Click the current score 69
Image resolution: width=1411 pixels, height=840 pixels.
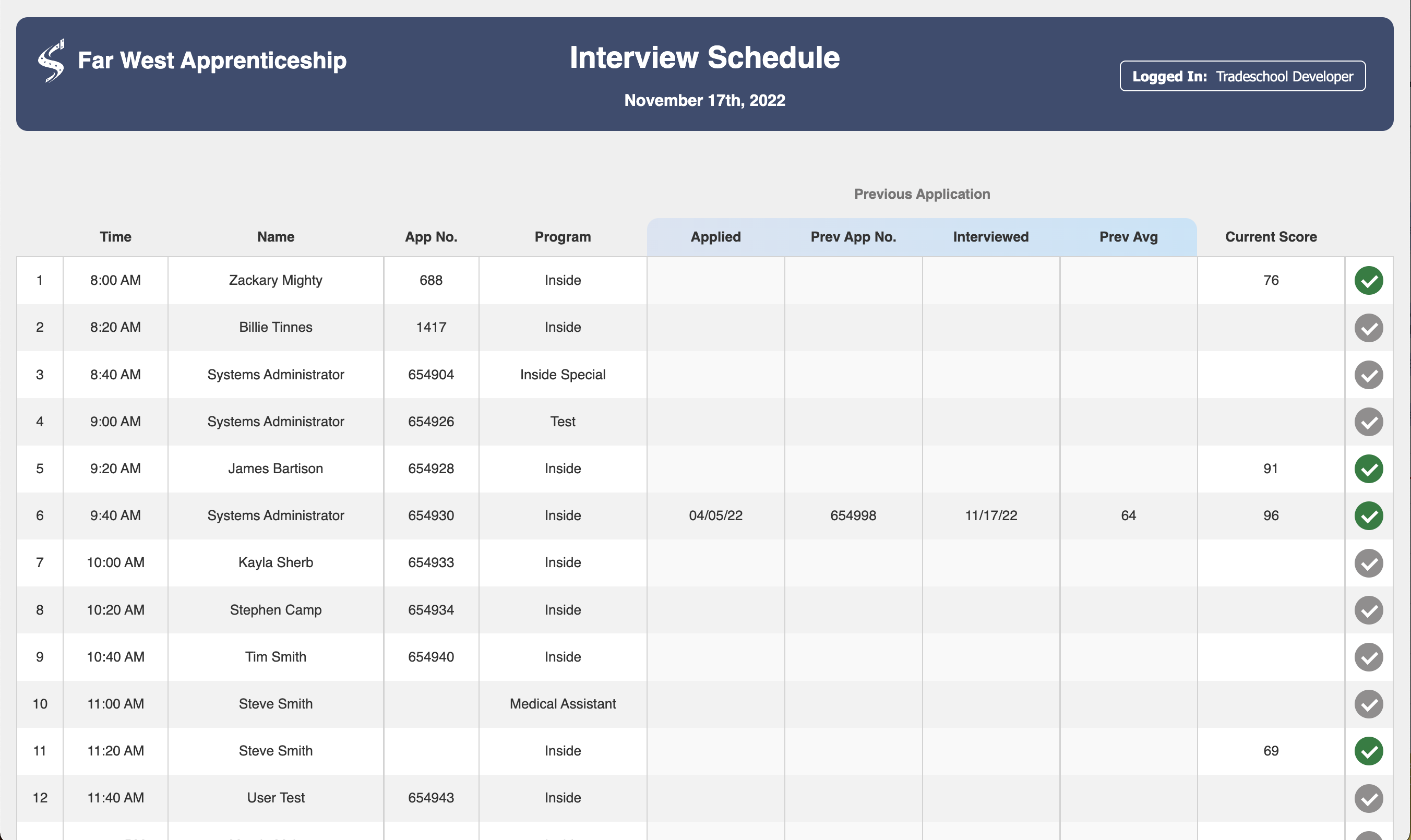point(1271,751)
